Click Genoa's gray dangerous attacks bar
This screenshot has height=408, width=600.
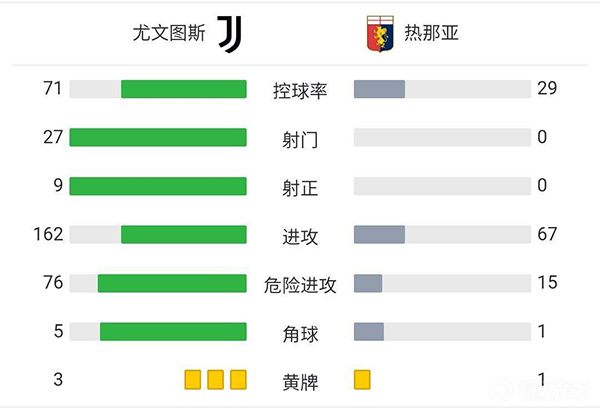pos(368,283)
